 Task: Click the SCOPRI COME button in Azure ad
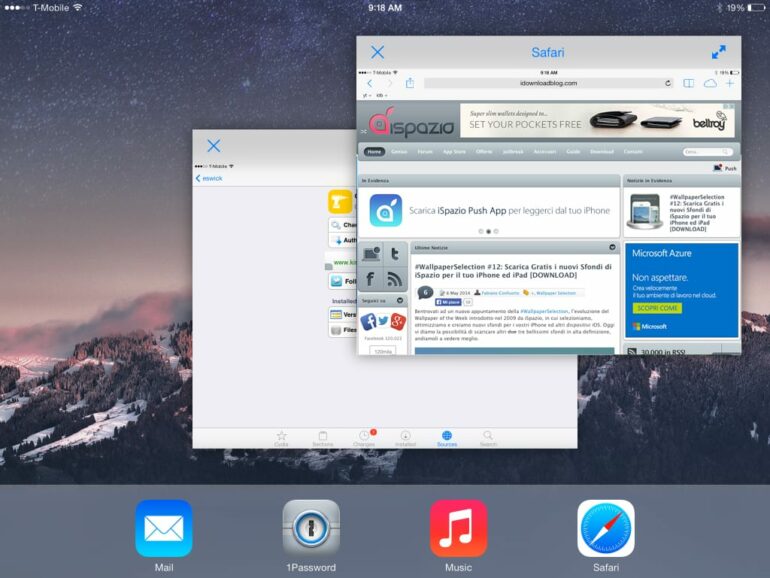pyautogui.click(x=655, y=308)
